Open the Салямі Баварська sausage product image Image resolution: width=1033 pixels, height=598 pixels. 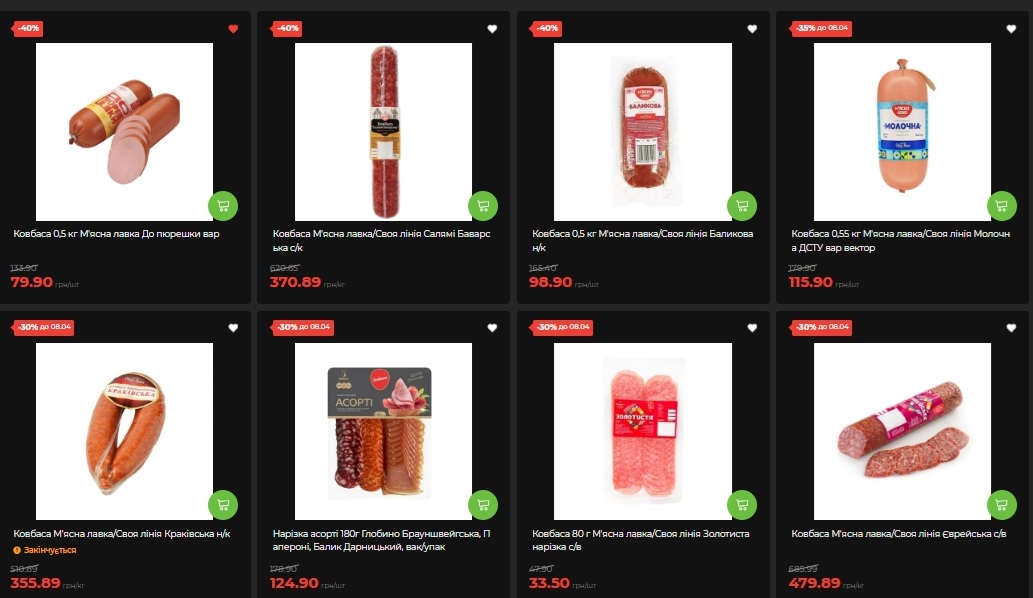tap(383, 132)
